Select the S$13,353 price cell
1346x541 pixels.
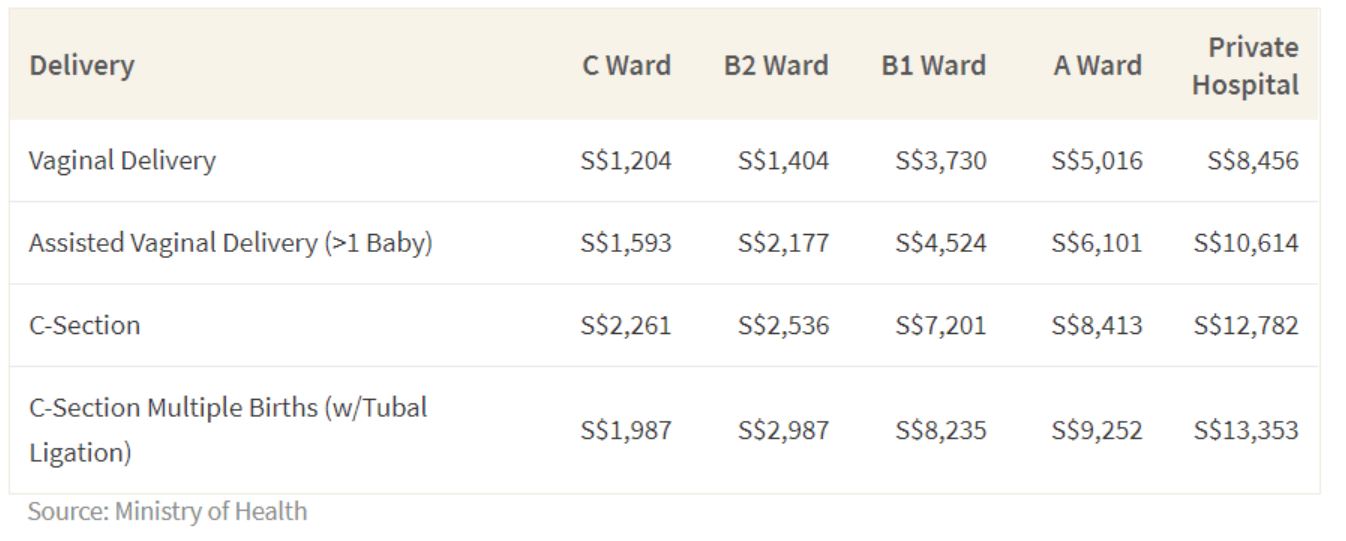[x=1246, y=431]
